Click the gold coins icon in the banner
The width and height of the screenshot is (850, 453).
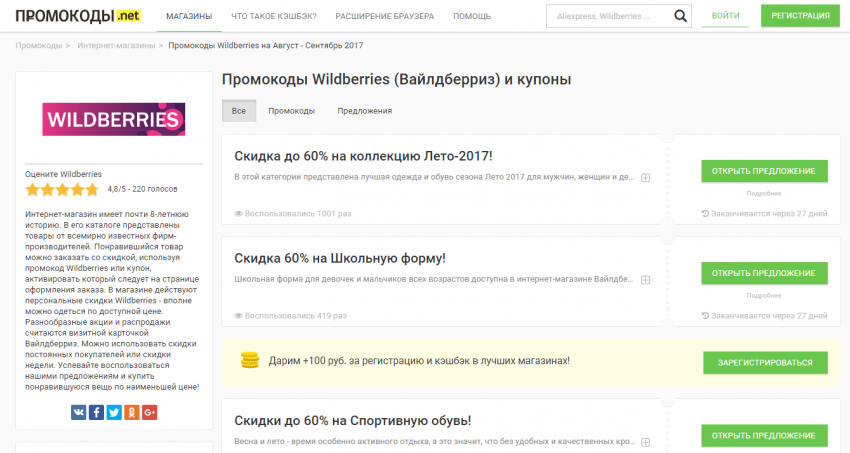coord(250,360)
